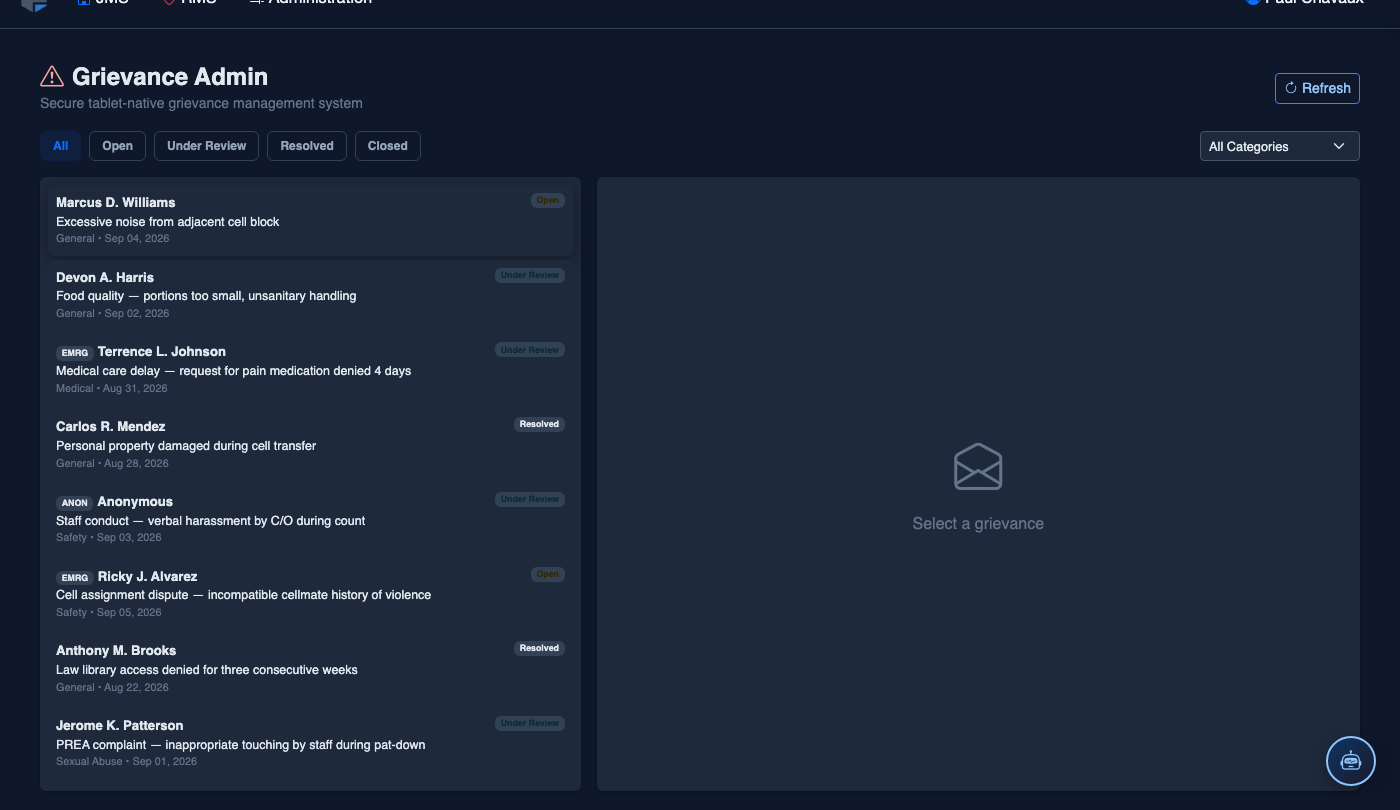View Jerome K. Patterson's PREA complaint
The width and height of the screenshot is (1400, 810).
(x=310, y=743)
